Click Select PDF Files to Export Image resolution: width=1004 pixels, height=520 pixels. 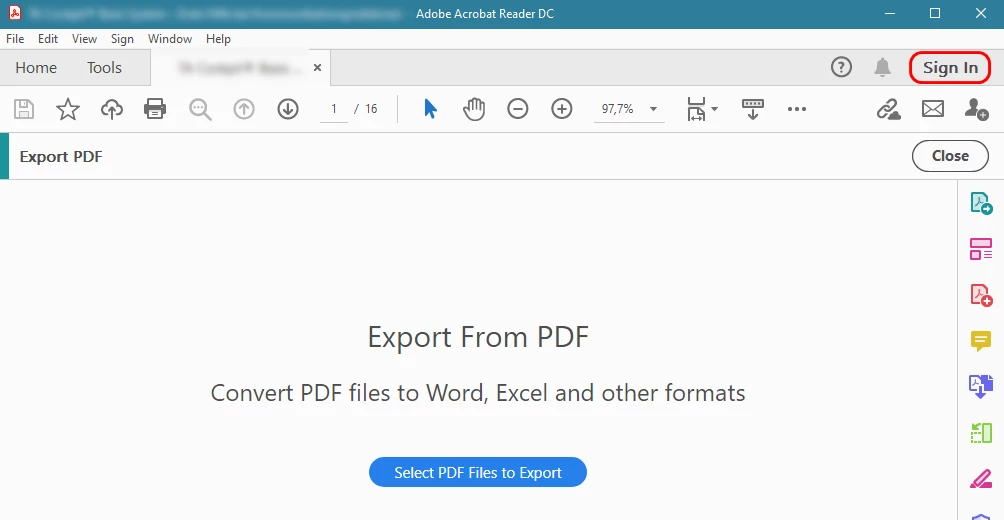coord(478,472)
